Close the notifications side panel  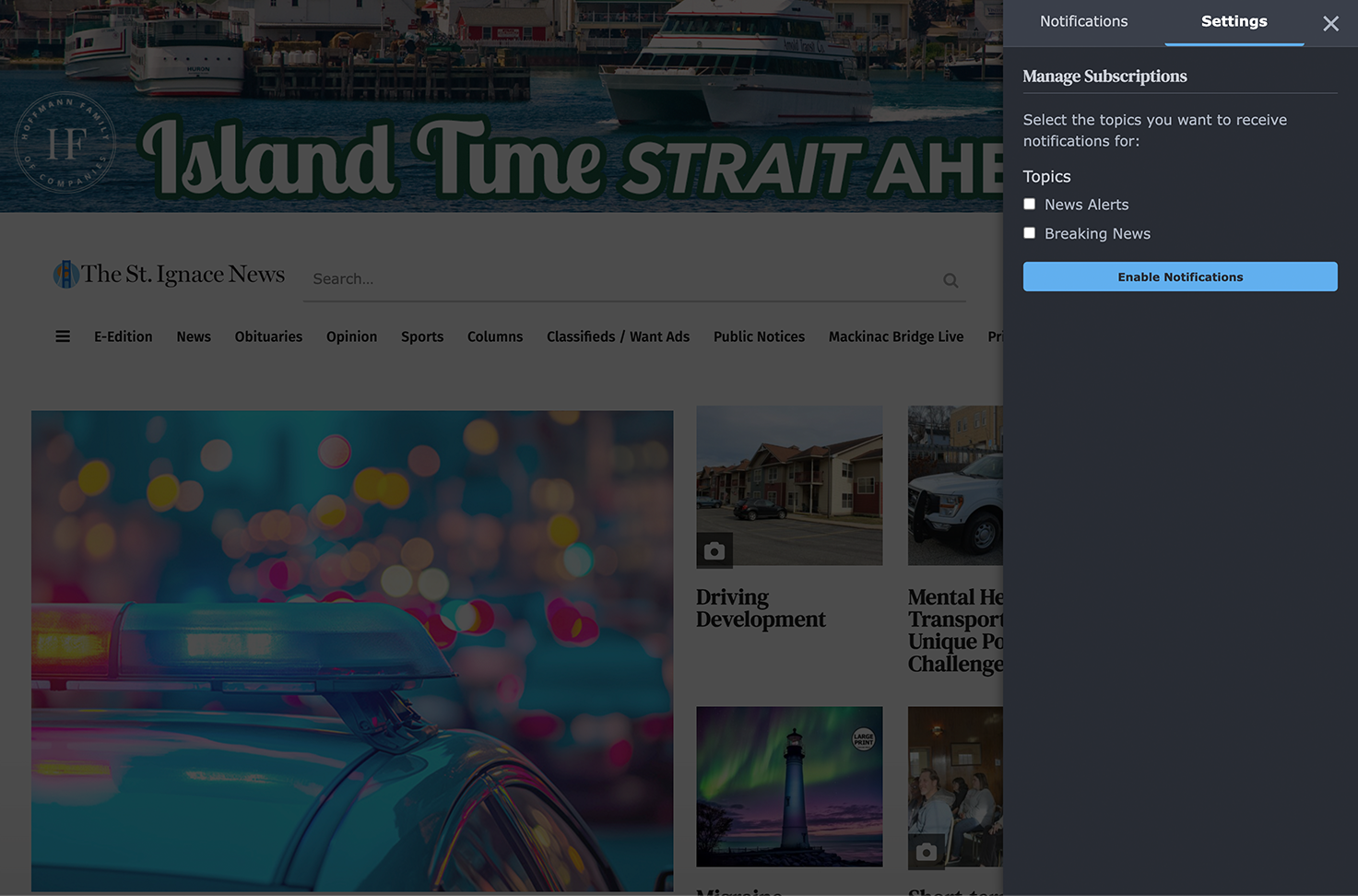[1330, 23]
